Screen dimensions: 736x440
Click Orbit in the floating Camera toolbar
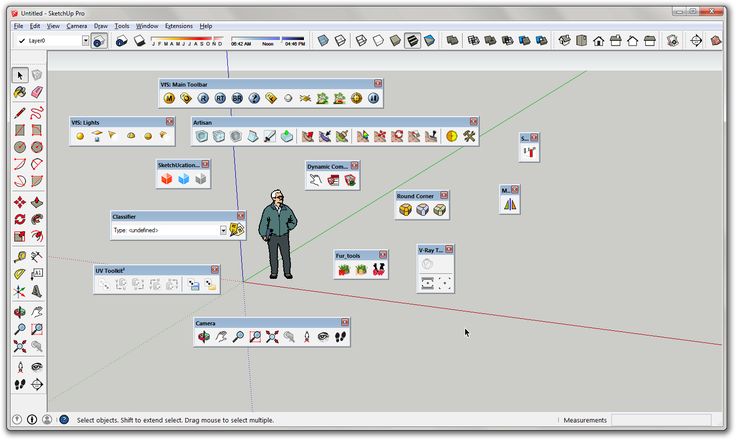click(204, 337)
